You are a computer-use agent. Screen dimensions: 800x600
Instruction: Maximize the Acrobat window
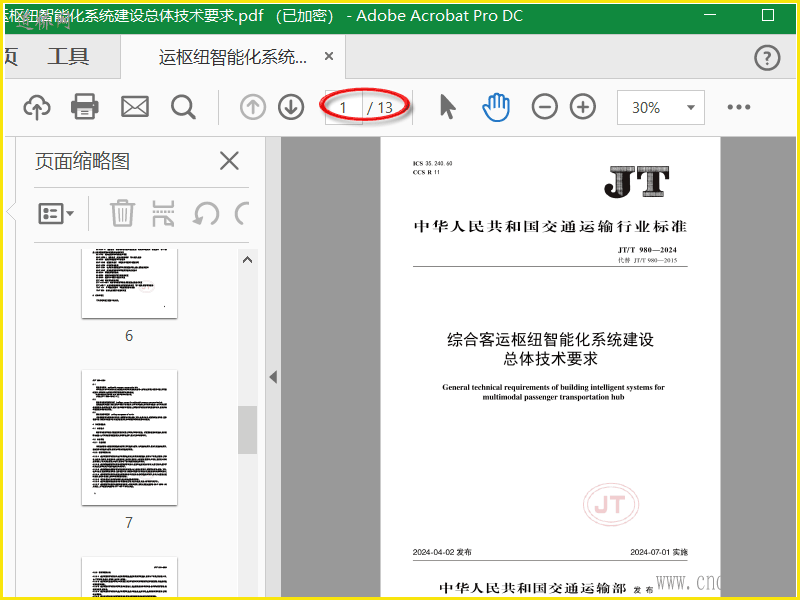click(x=768, y=15)
